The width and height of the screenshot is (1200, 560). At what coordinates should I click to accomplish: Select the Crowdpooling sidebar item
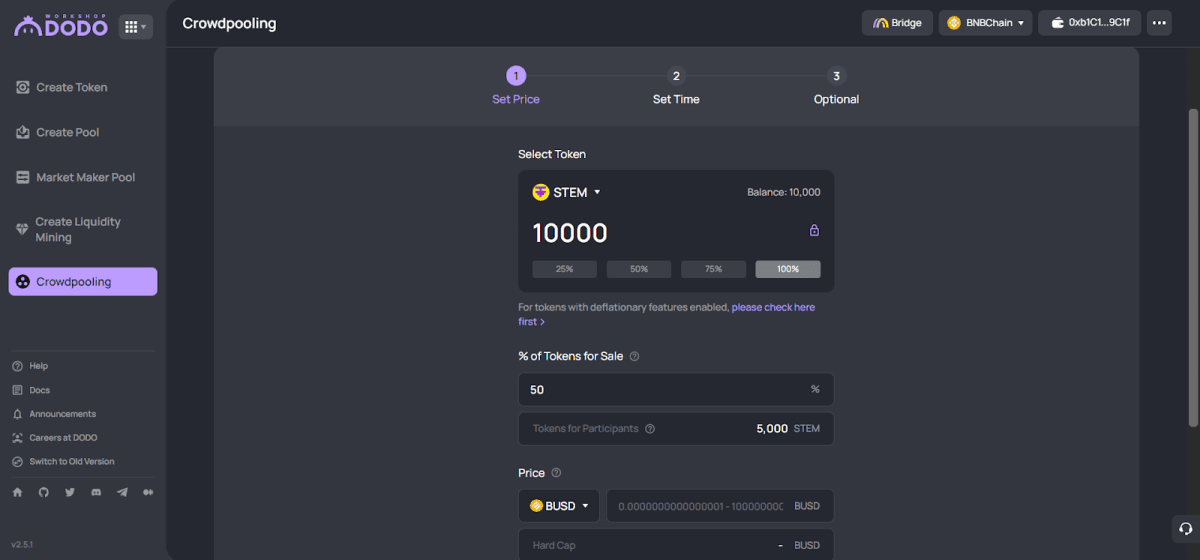(x=83, y=282)
